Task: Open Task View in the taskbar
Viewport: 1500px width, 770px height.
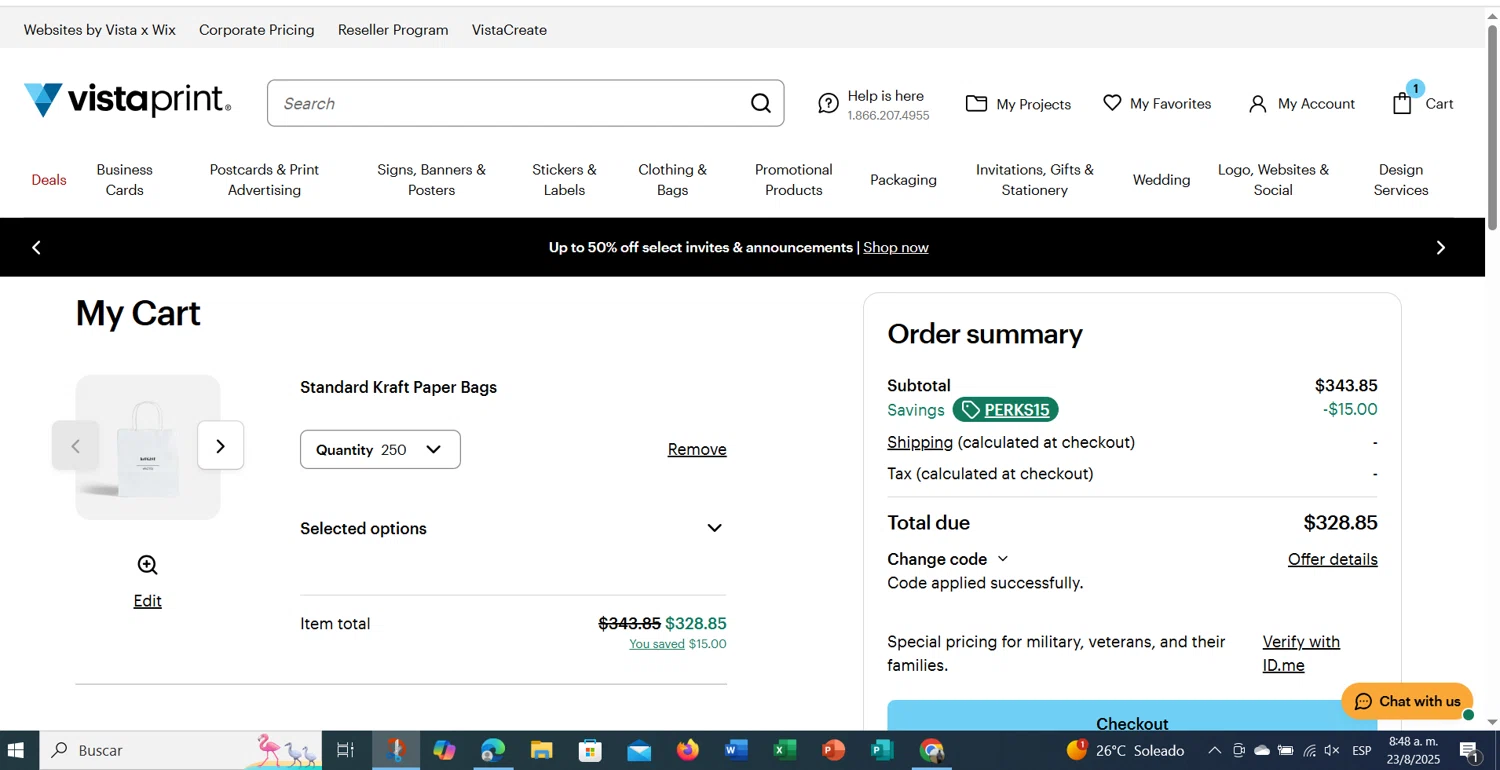Action: pyautogui.click(x=345, y=750)
